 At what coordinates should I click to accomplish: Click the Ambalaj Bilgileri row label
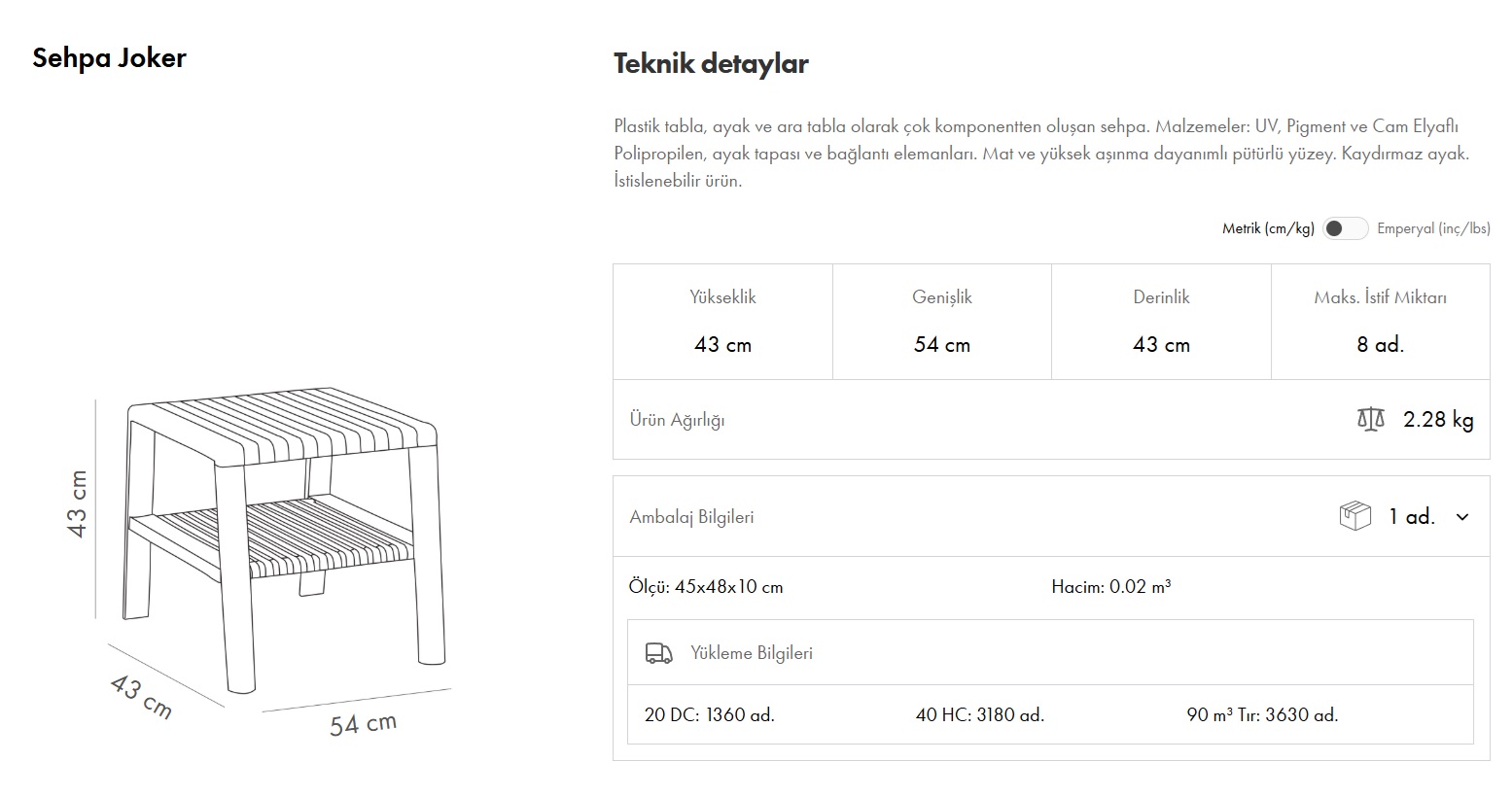point(691,517)
